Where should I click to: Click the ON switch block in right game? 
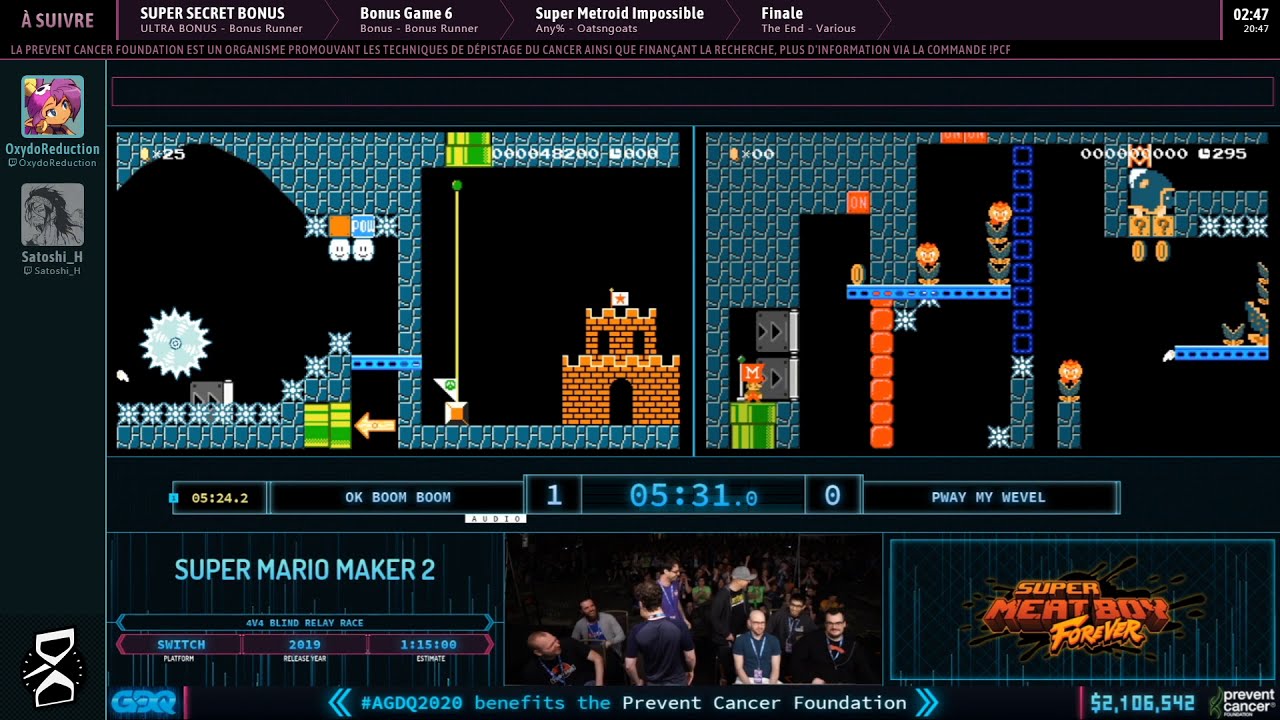click(x=858, y=202)
